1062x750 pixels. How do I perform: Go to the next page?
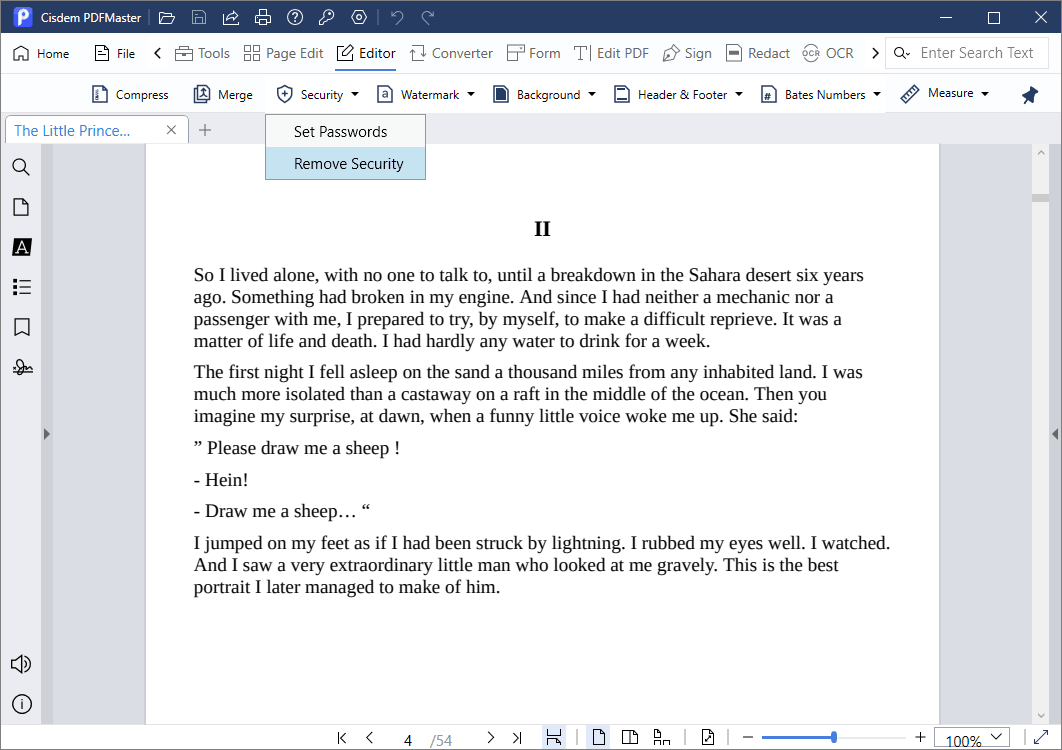tap(490, 738)
